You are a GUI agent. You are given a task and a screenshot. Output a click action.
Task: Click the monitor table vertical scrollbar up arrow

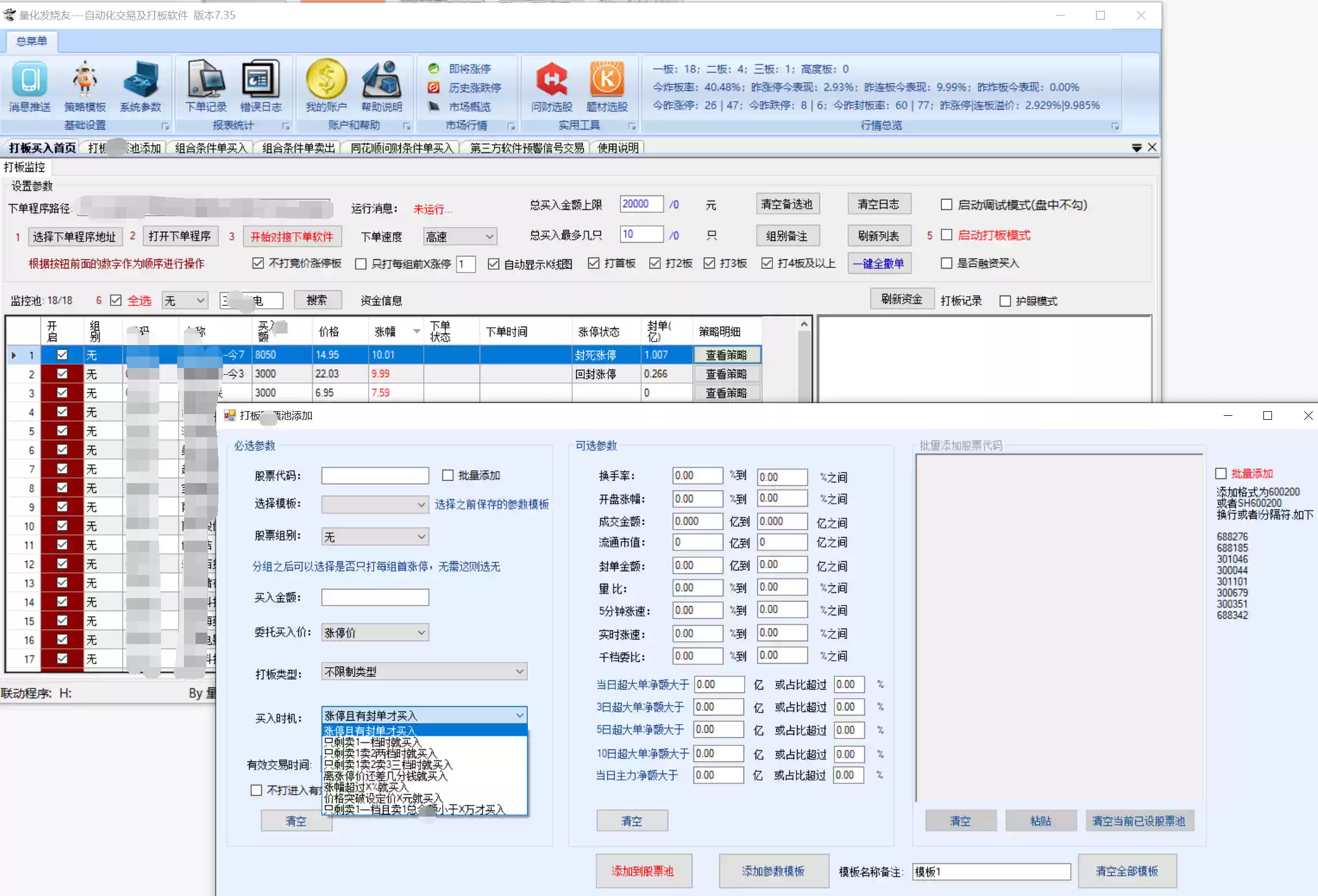(x=804, y=325)
